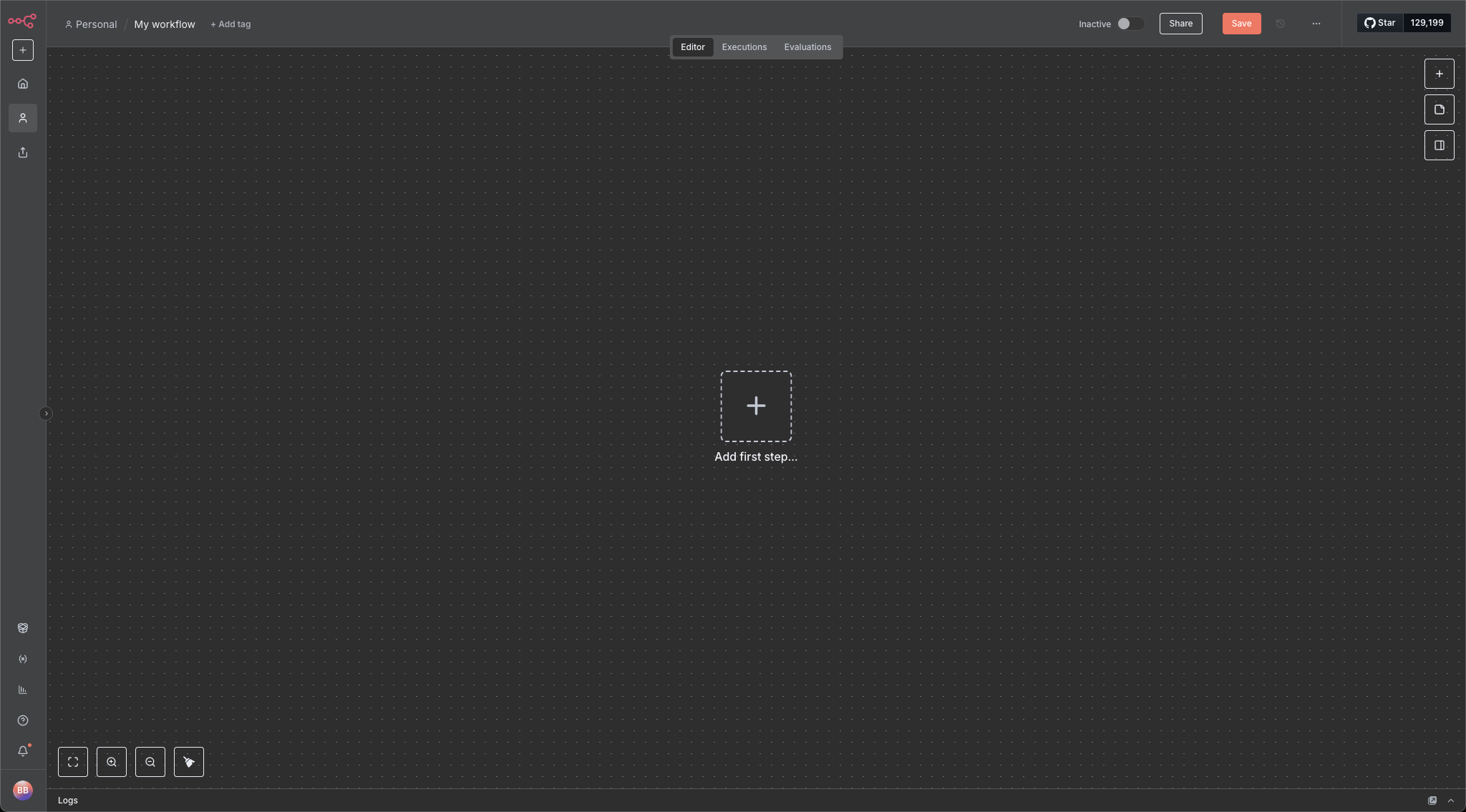The image size is (1466, 812).
Task: Rename the My workflow title
Action: click(x=165, y=24)
